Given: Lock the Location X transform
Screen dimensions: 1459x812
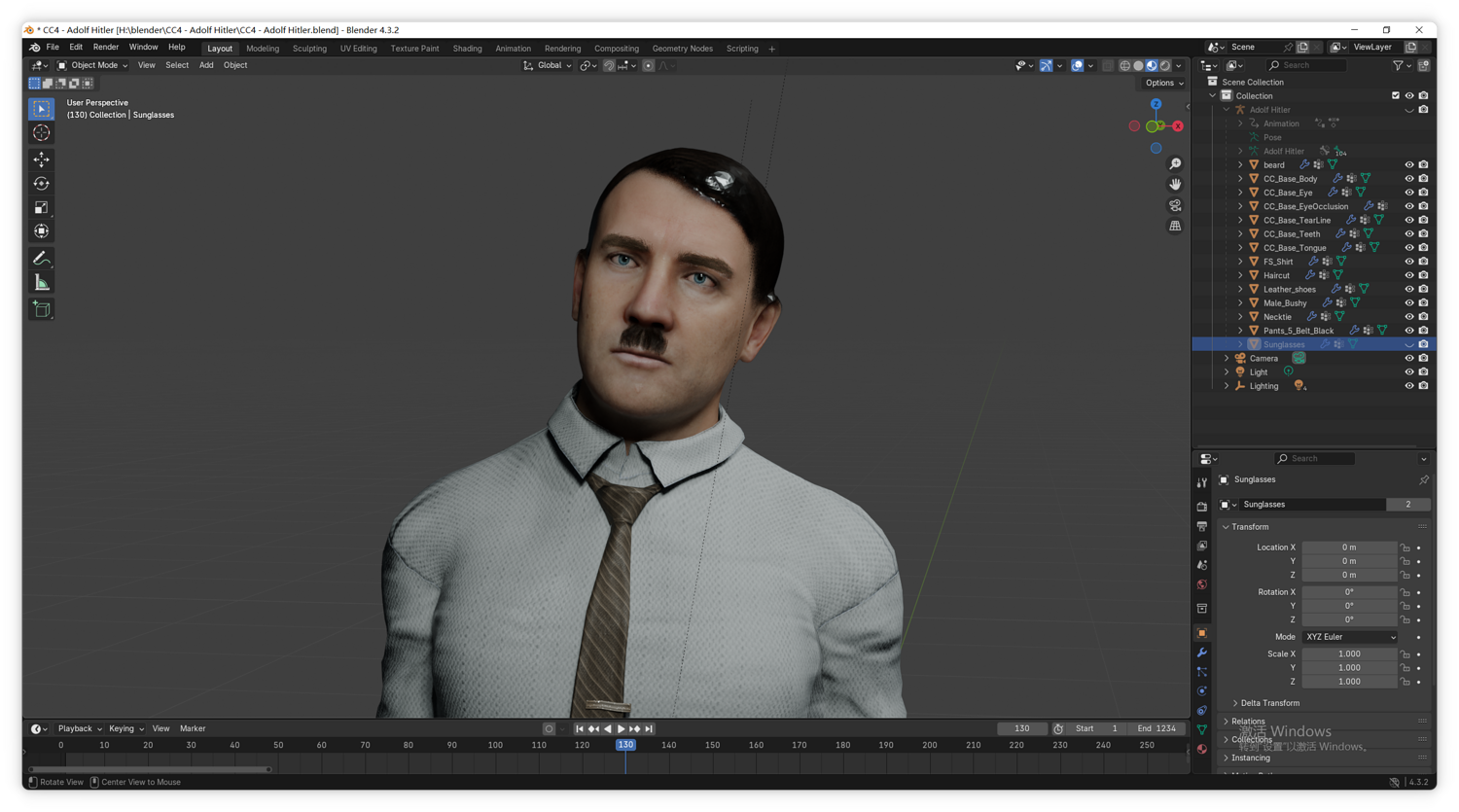Looking at the screenshot, I should point(1405,547).
